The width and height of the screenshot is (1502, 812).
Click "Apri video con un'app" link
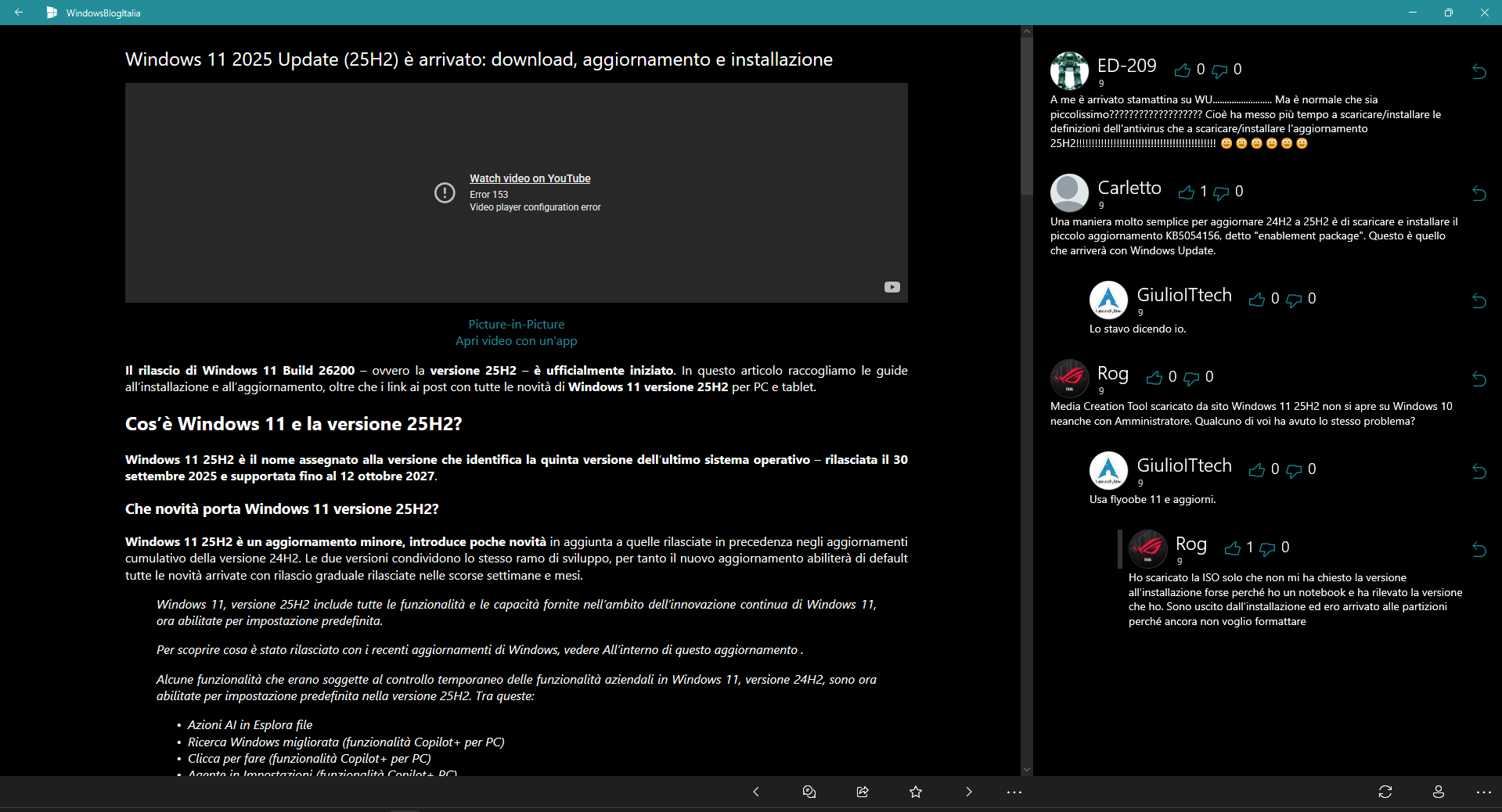coord(517,341)
